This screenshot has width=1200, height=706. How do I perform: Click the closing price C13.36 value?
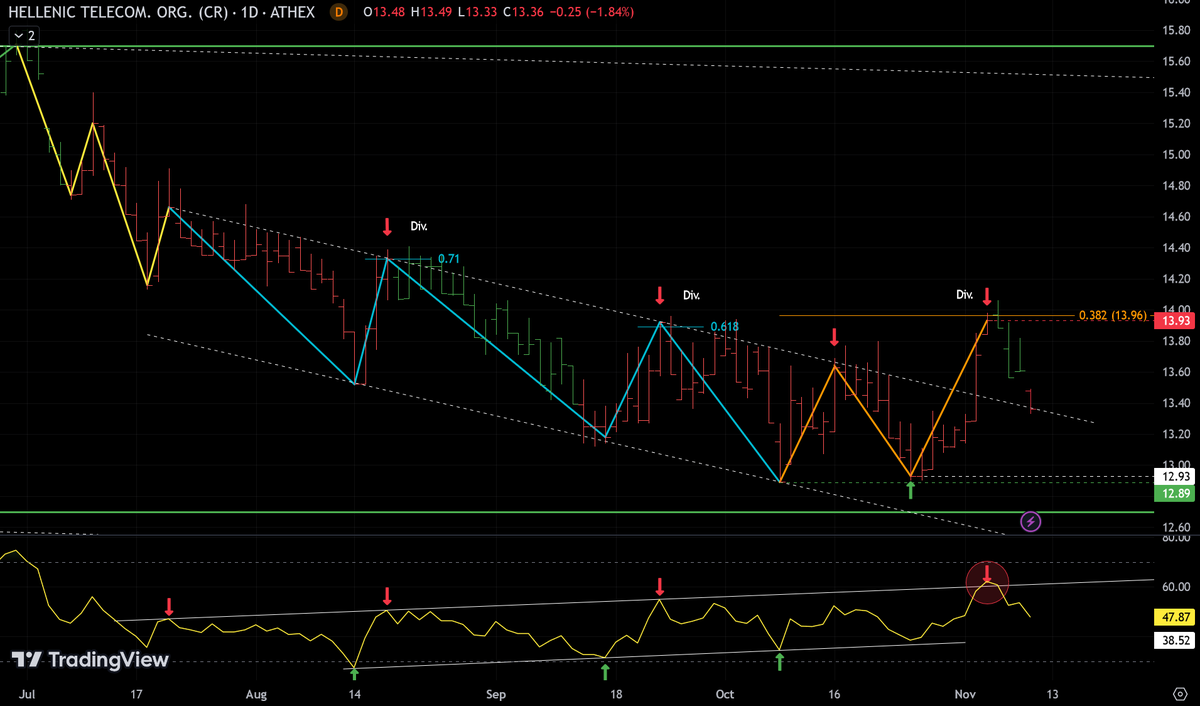click(x=525, y=12)
